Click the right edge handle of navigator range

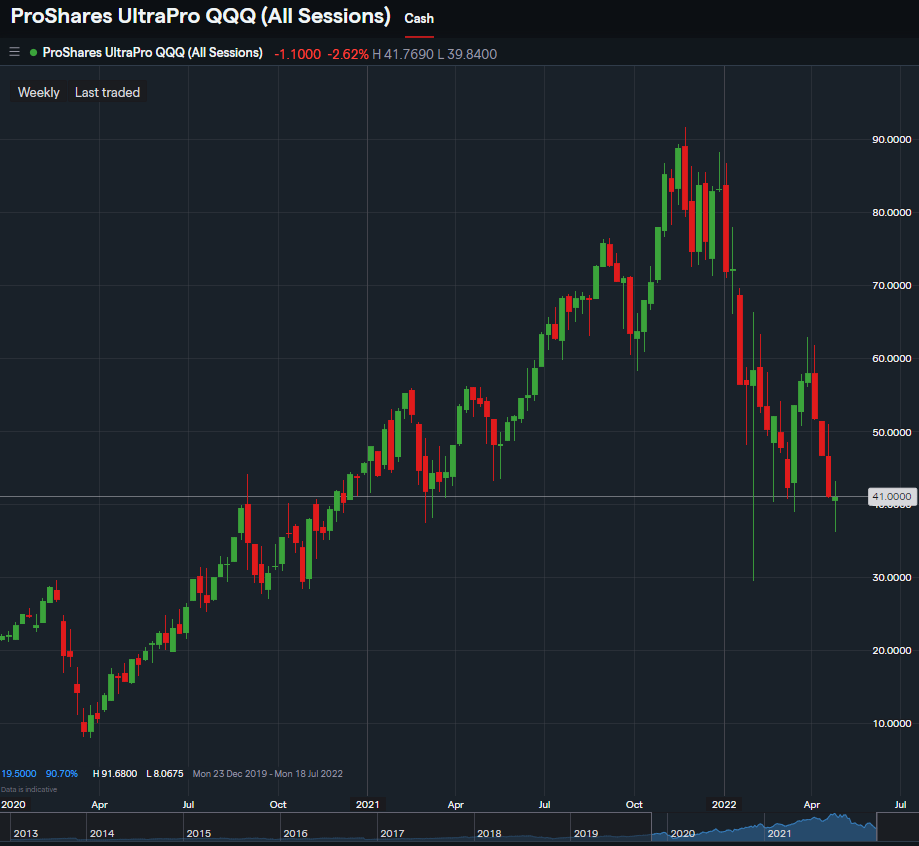tap(877, 826)
